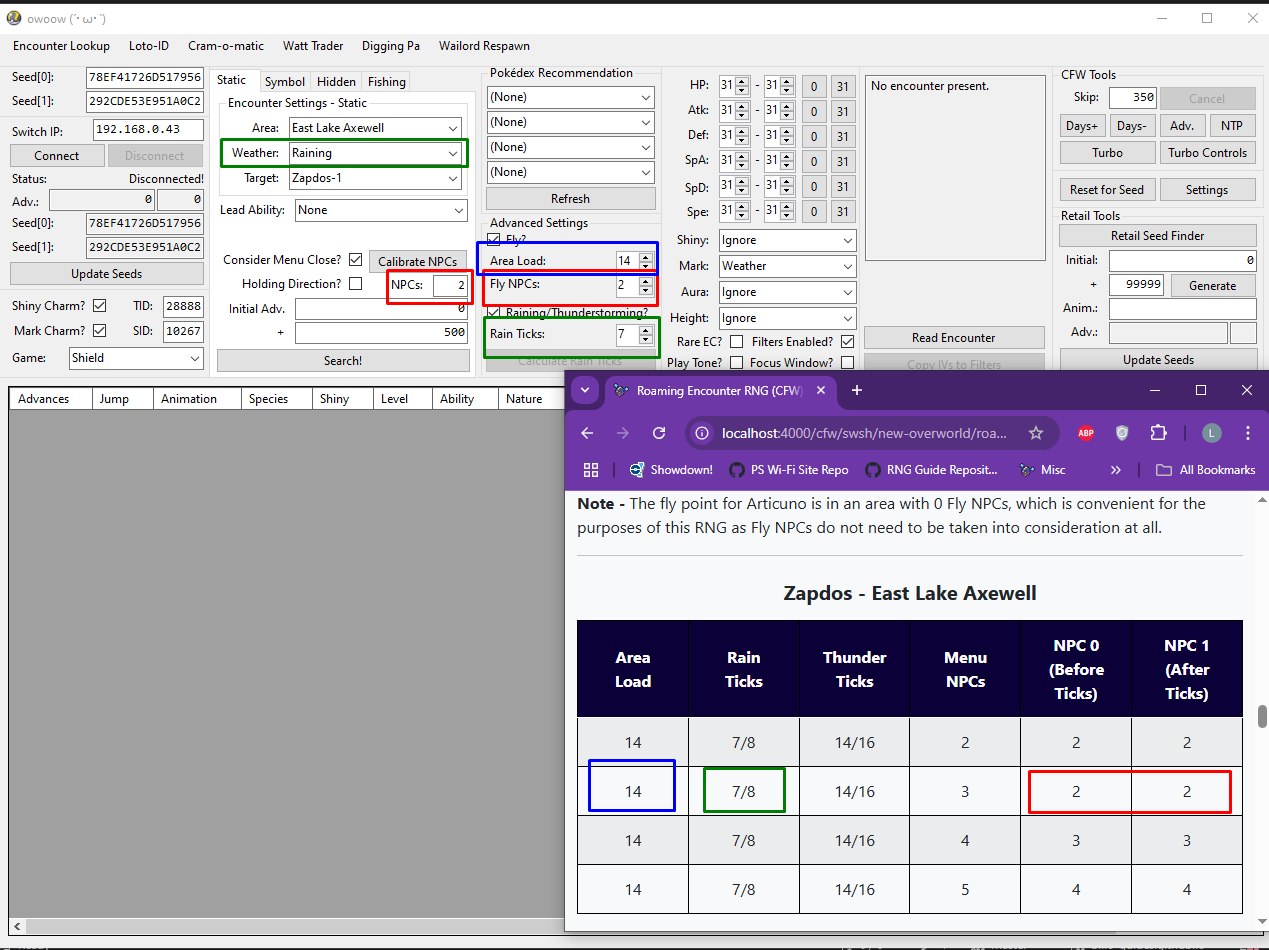Open a new browser tab
Viewport: 1269px width, 950px height.
[856, 390]
